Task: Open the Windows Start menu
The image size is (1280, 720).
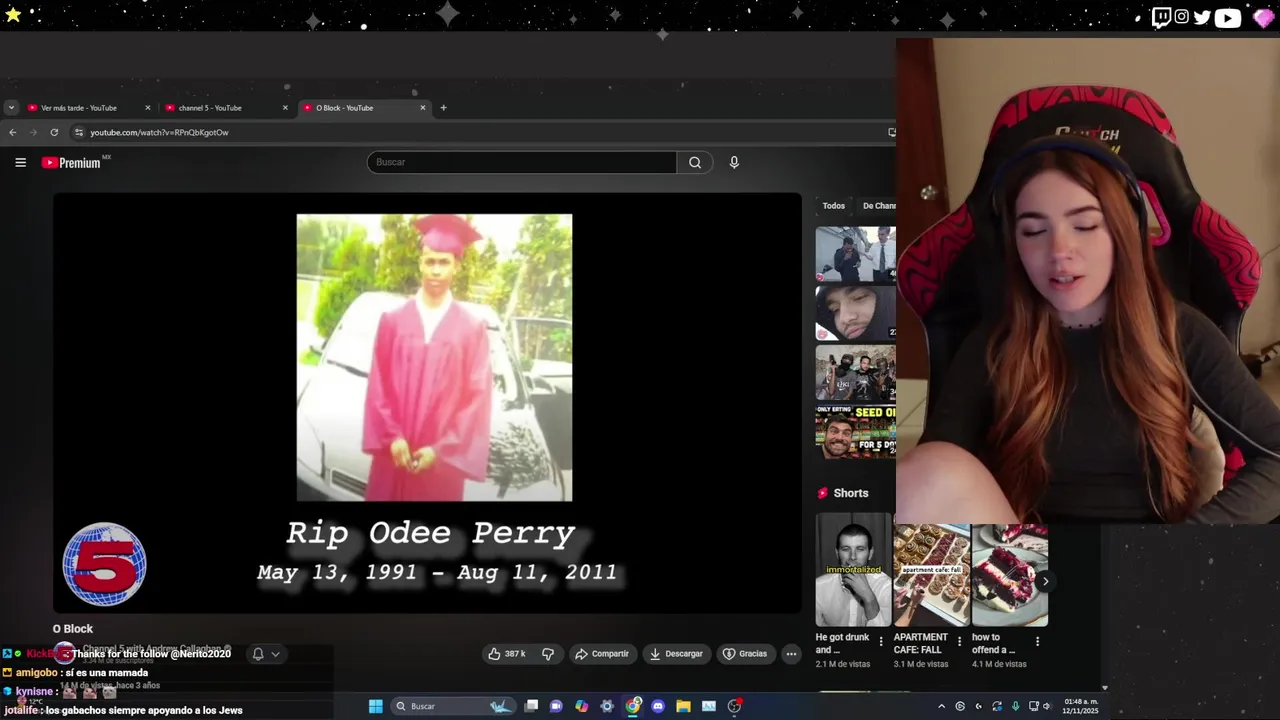Action: click(x=375, y=706)
